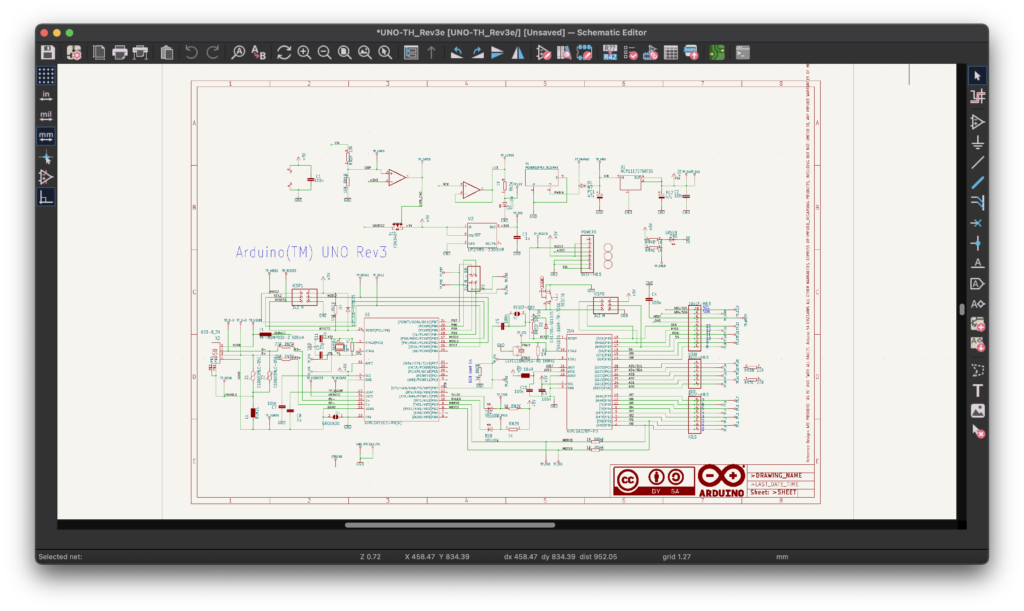
Task: Open the Plot schematic dialog
Action: 140,53
